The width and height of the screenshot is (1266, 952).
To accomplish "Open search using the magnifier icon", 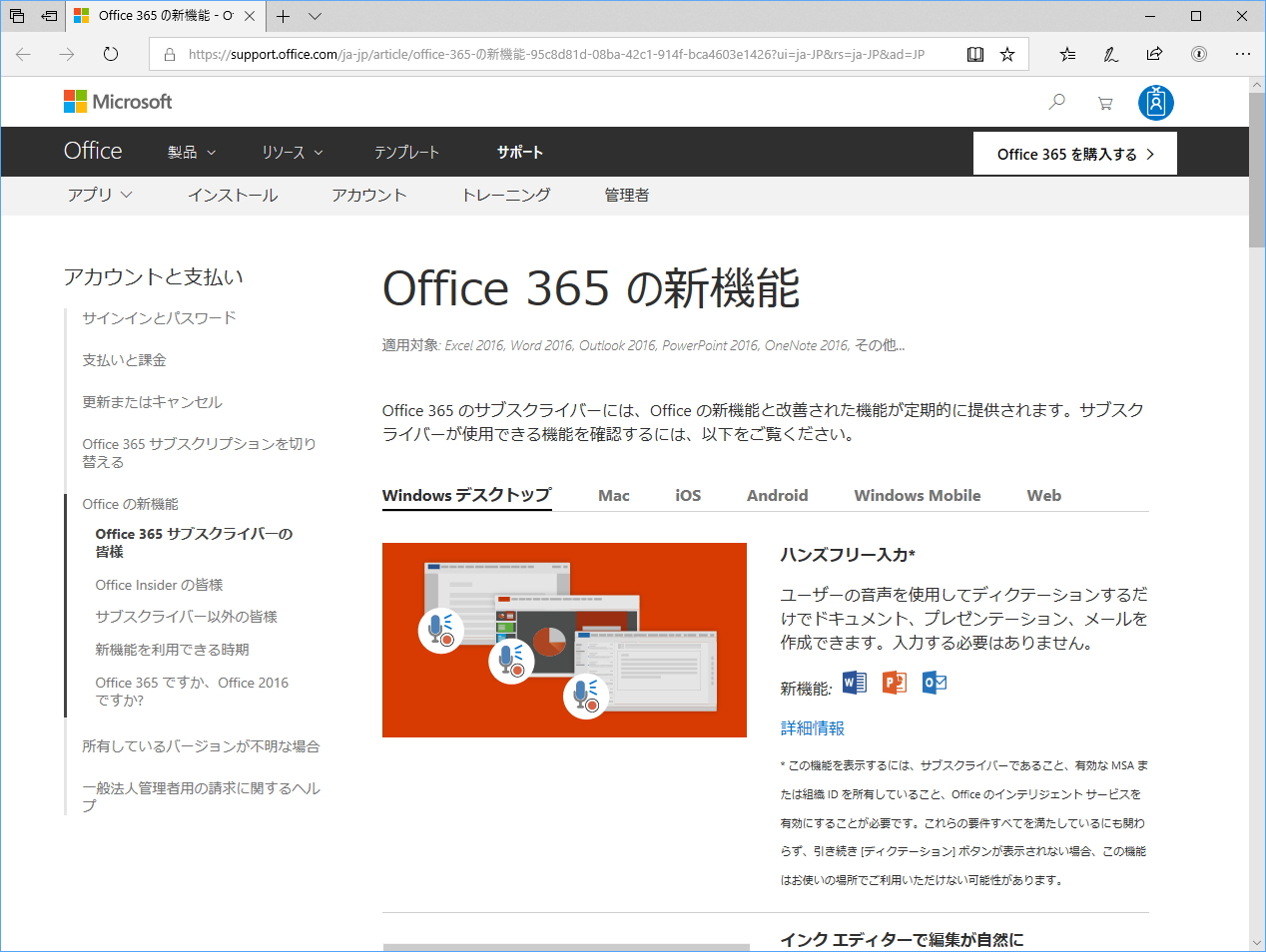I will tap(1057, 101).
